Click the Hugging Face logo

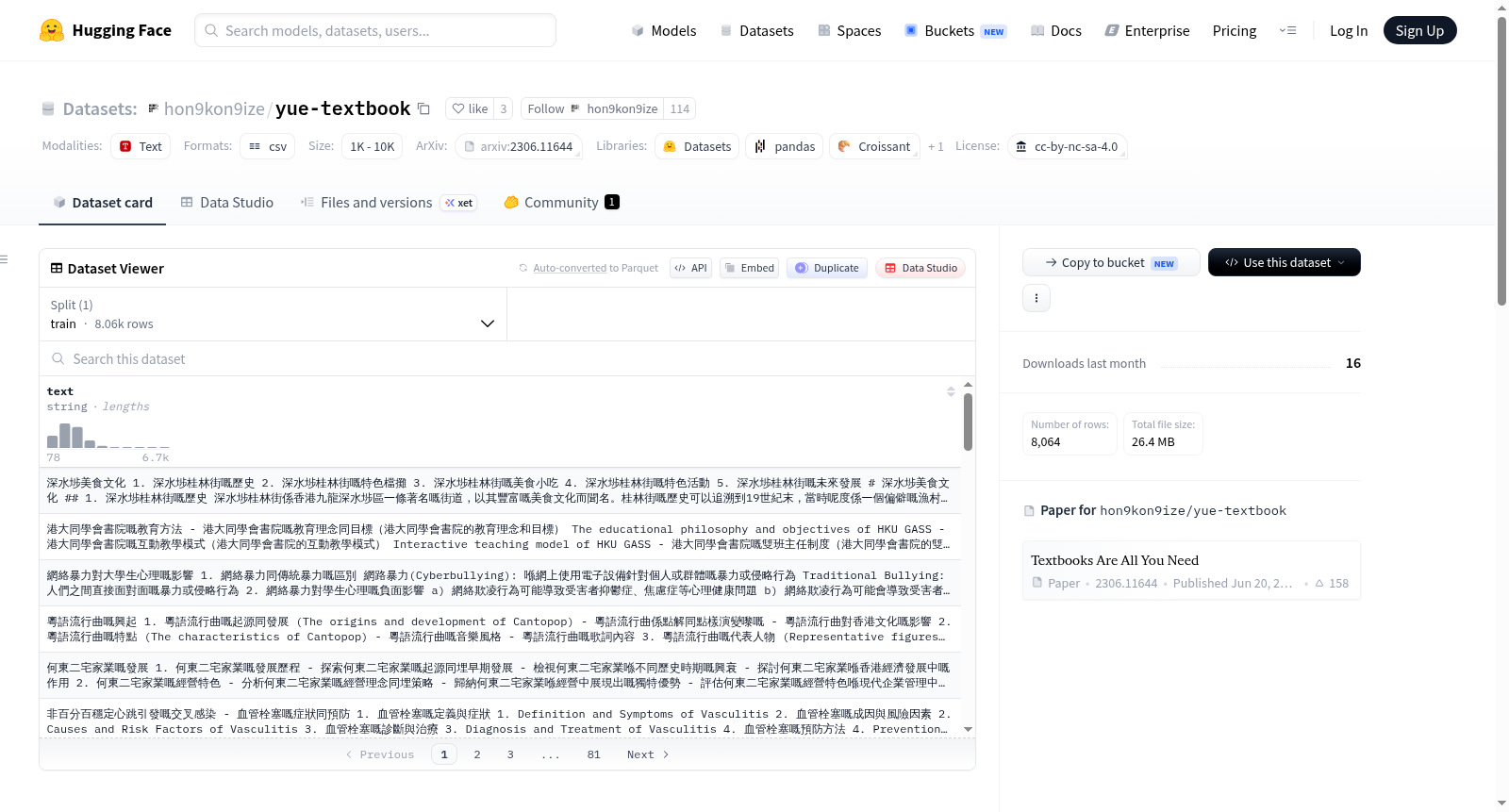click(x=106, y=30)
